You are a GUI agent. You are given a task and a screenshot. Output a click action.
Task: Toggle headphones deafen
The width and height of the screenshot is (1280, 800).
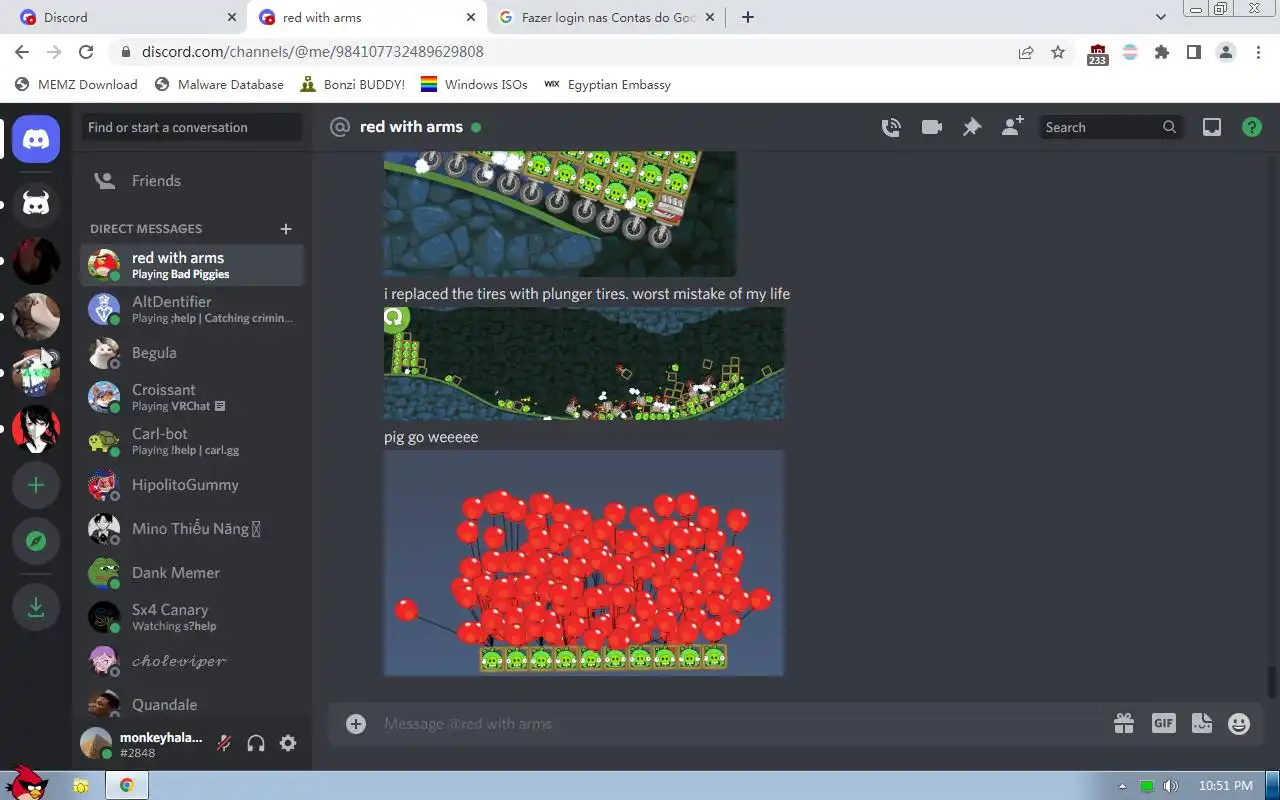pyautogui.click(x=256, y=743)
